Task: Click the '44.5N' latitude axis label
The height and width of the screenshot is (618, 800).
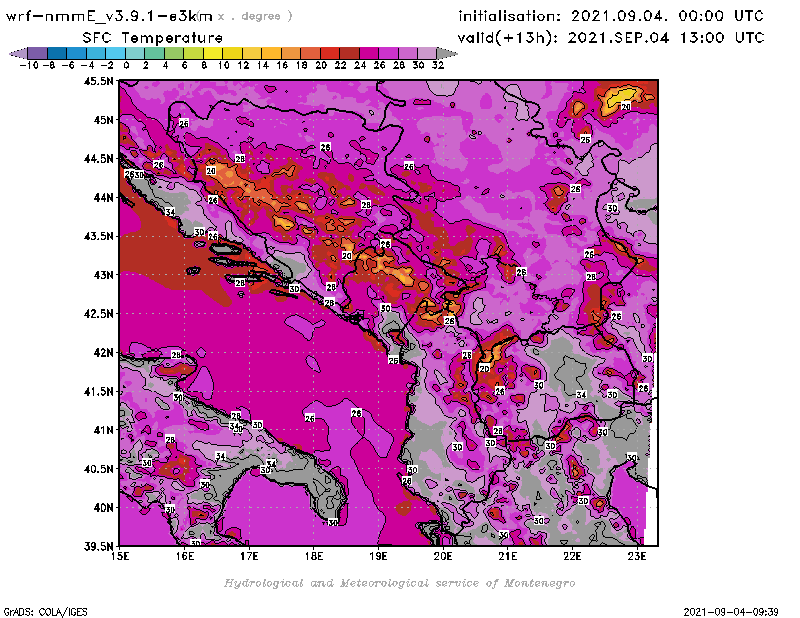Action: [98, 158]
